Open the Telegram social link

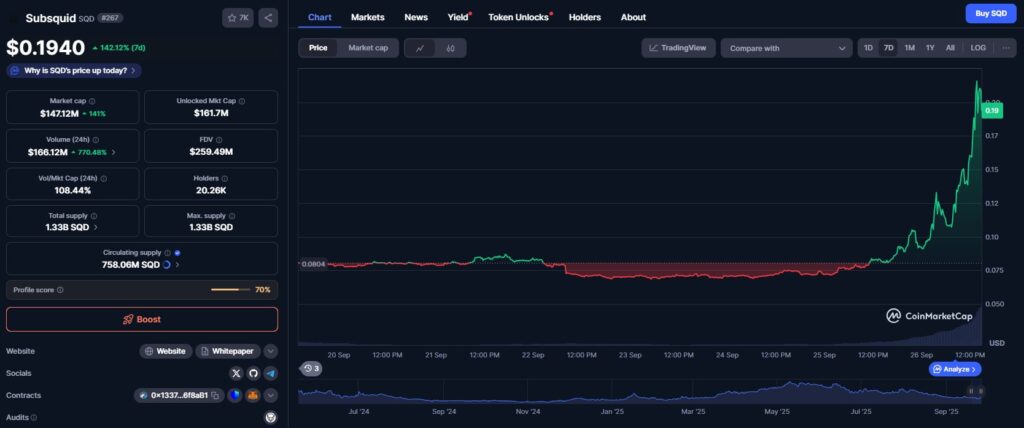click(x=270, y=373)
